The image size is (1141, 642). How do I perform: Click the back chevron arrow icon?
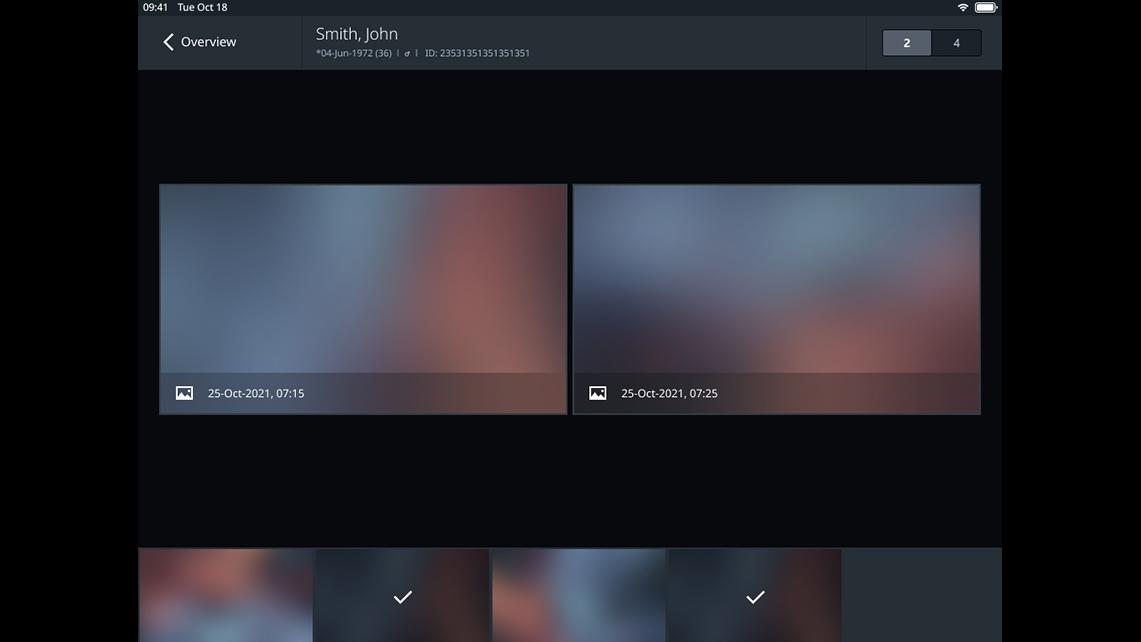click(x=168, y=42)
